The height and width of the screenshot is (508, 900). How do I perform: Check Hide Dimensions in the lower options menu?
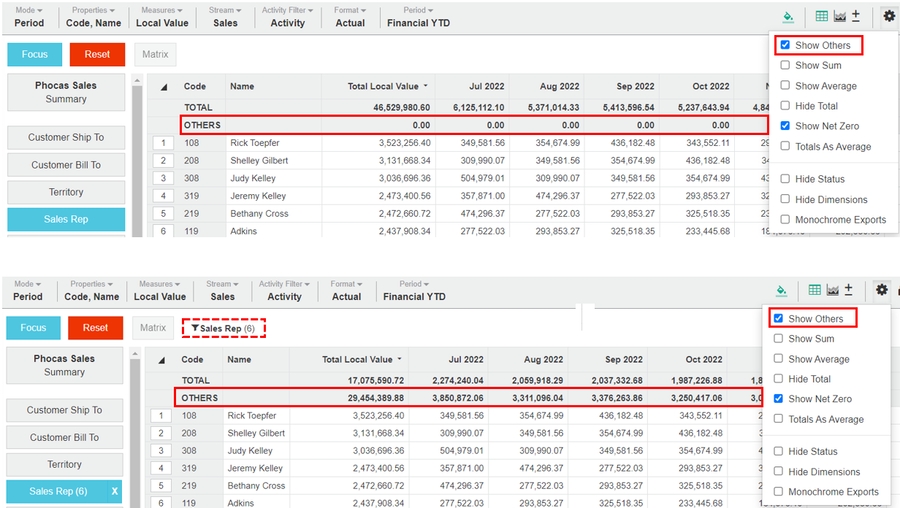[779, 472]
